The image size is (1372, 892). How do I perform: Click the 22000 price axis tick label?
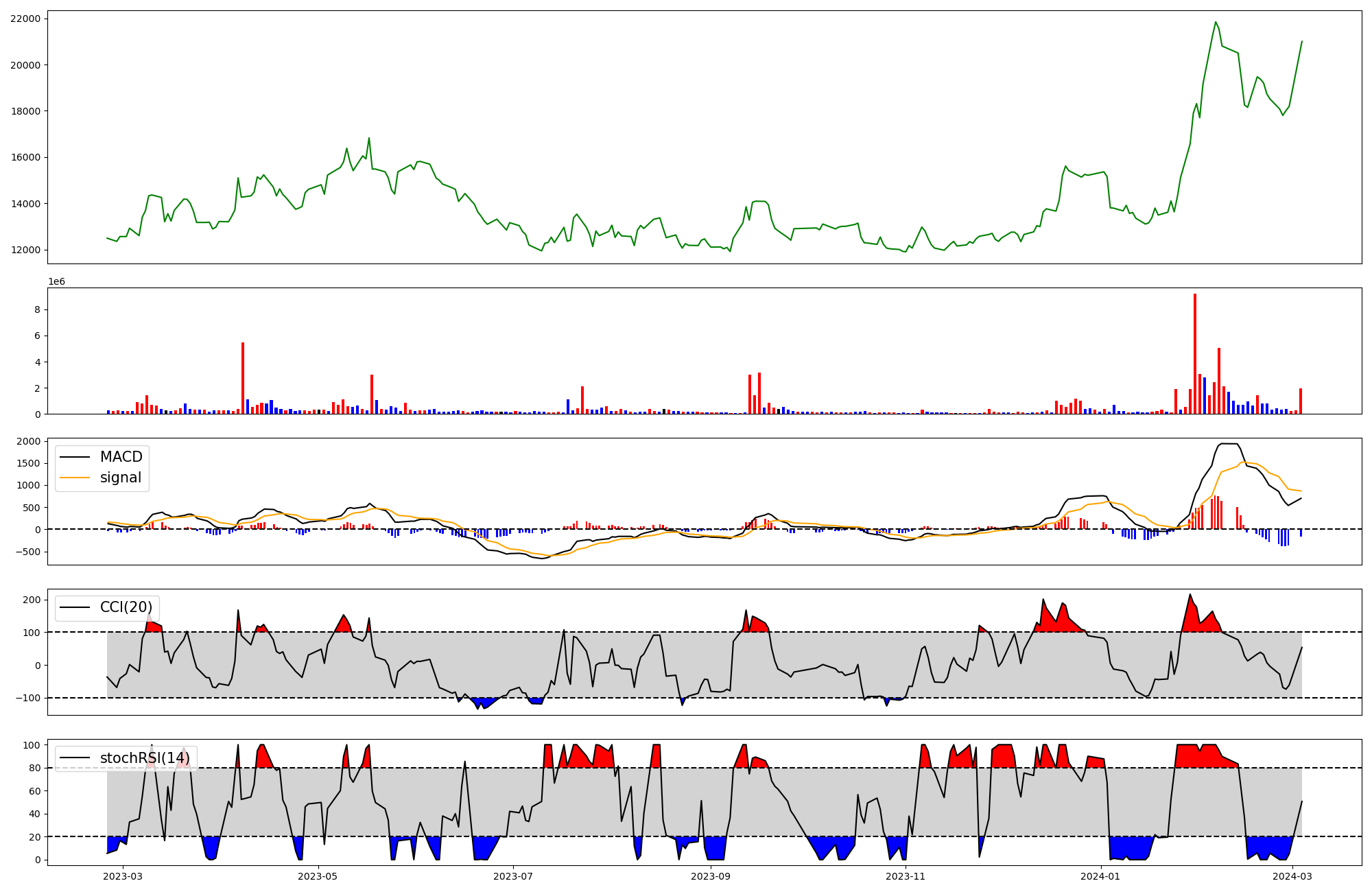(x=25, y=19)
